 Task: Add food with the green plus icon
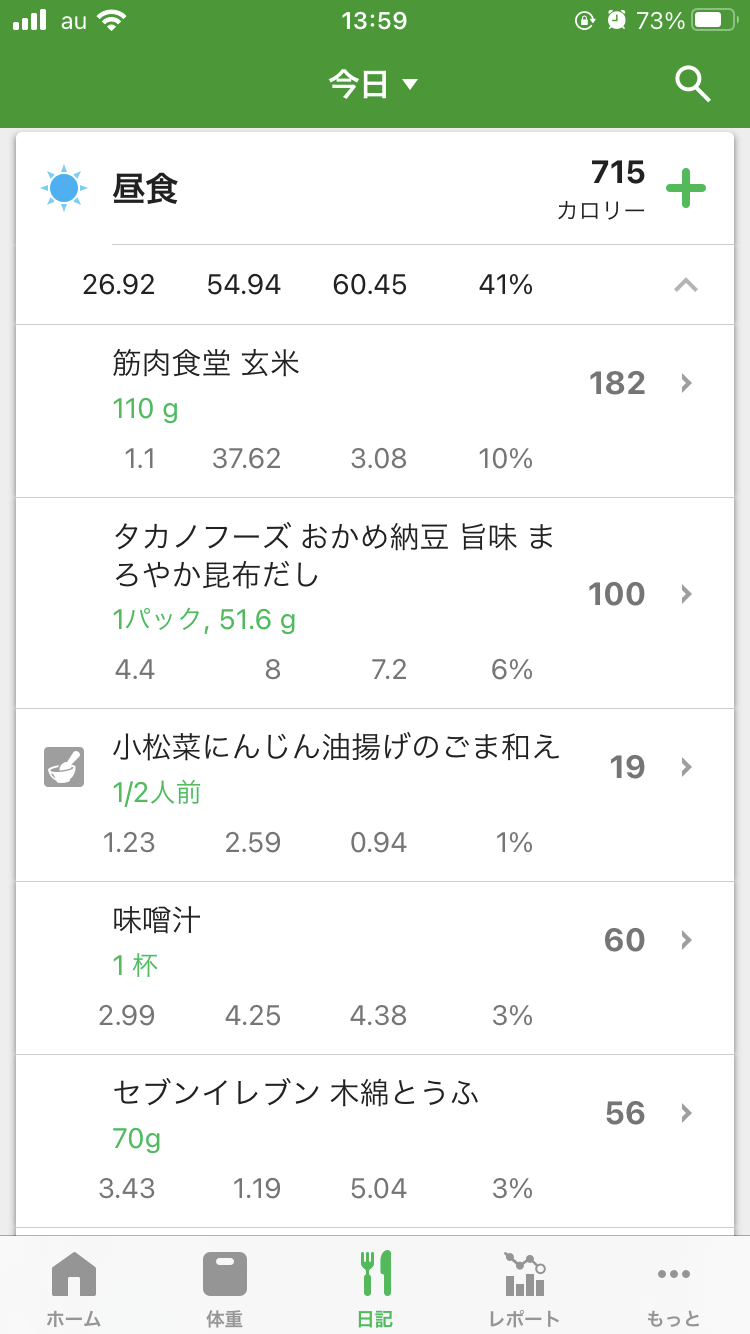coord(686,188)
